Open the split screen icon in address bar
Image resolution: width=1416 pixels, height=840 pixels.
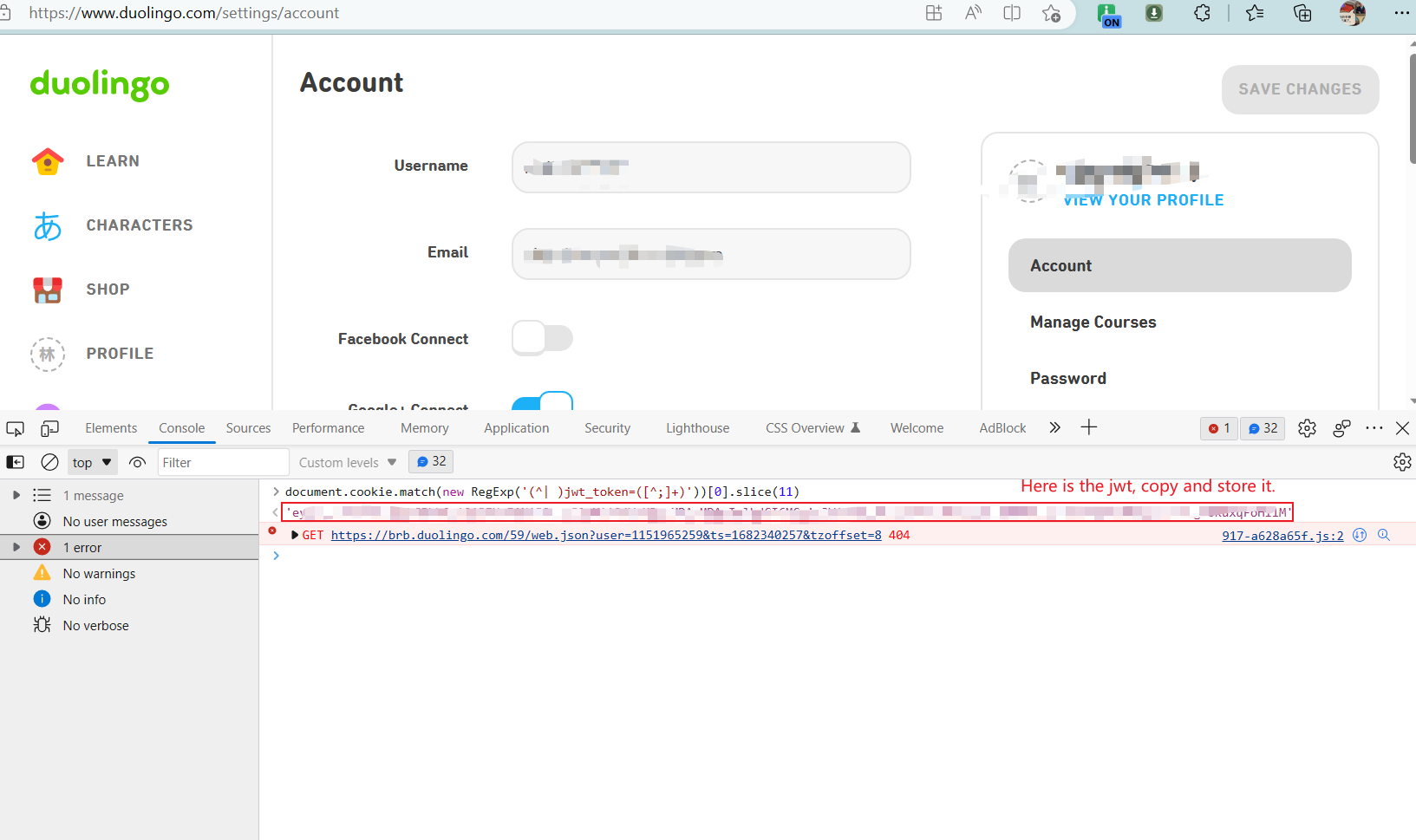[x=1012, y=13]
